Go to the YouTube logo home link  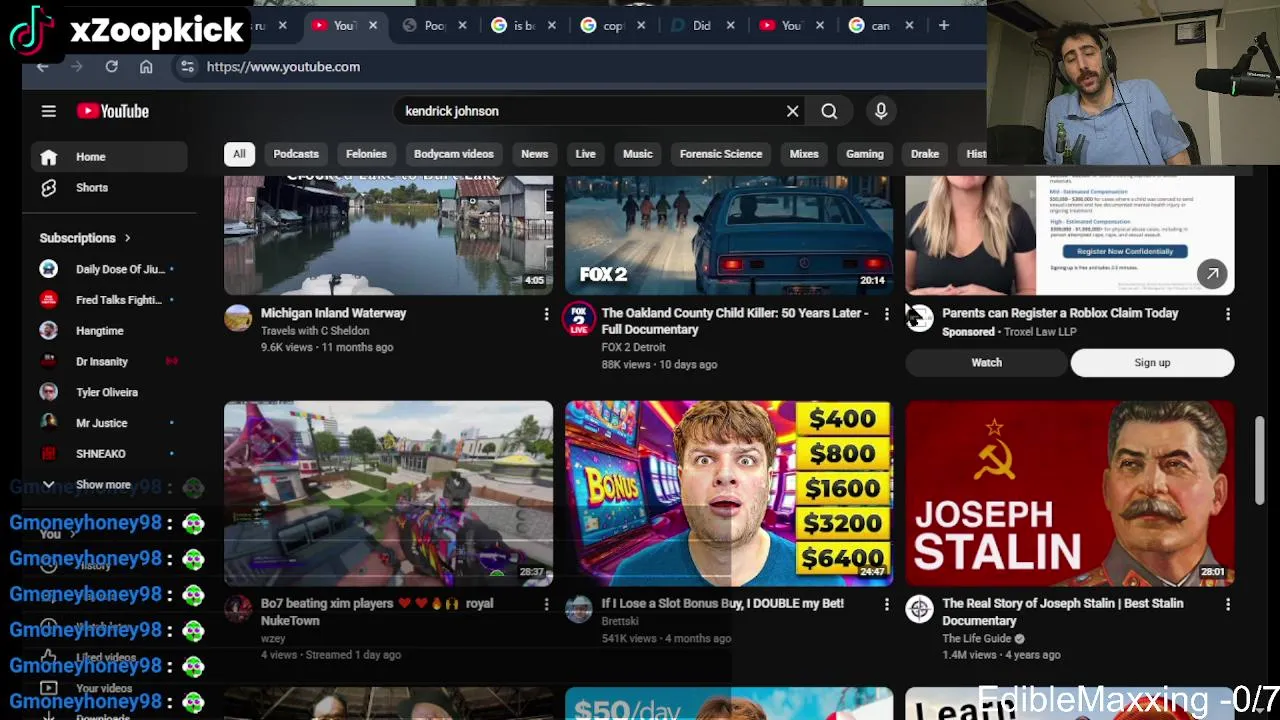(113, 111)
